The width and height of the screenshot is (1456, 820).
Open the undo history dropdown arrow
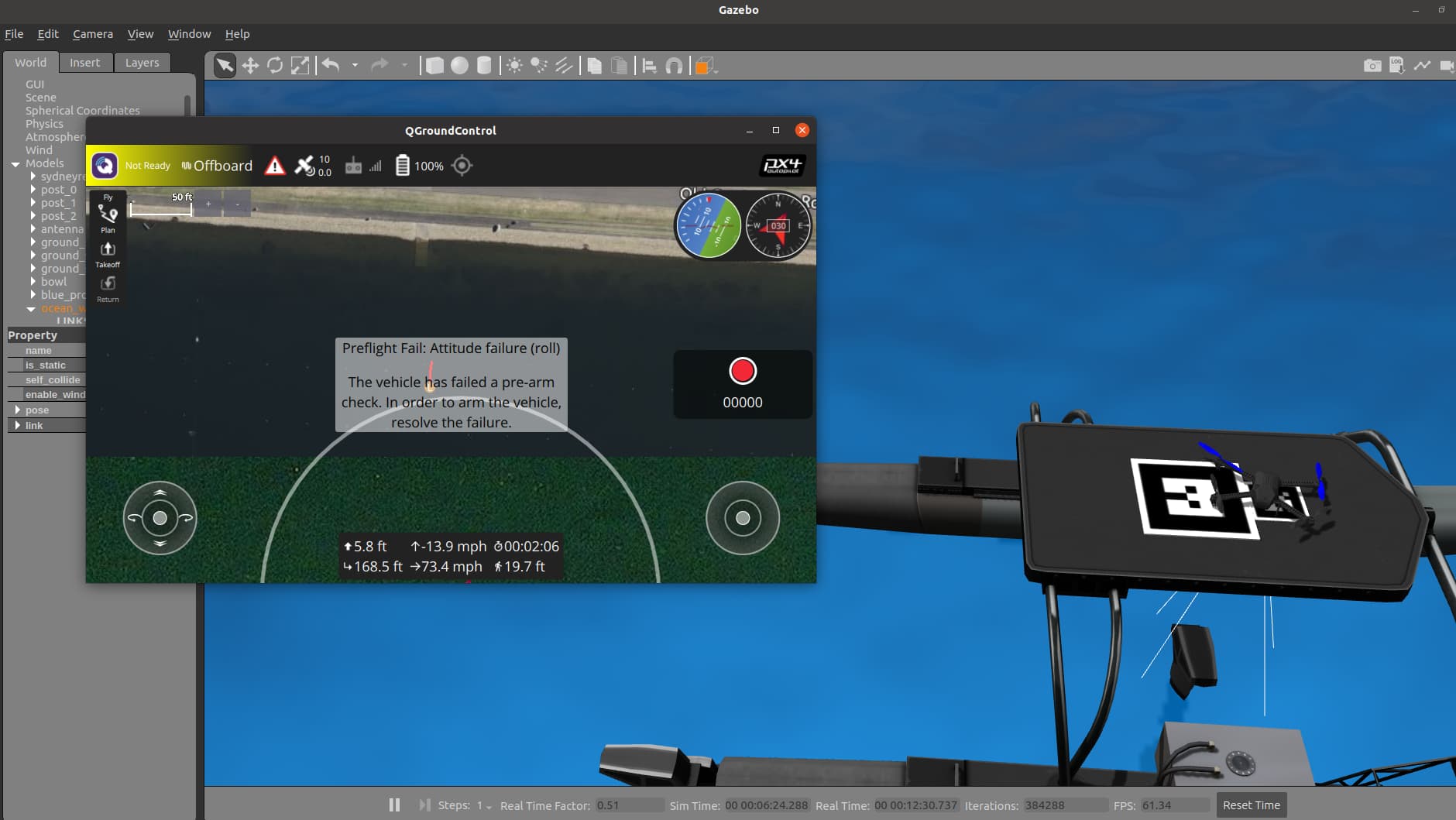point(355,66)
